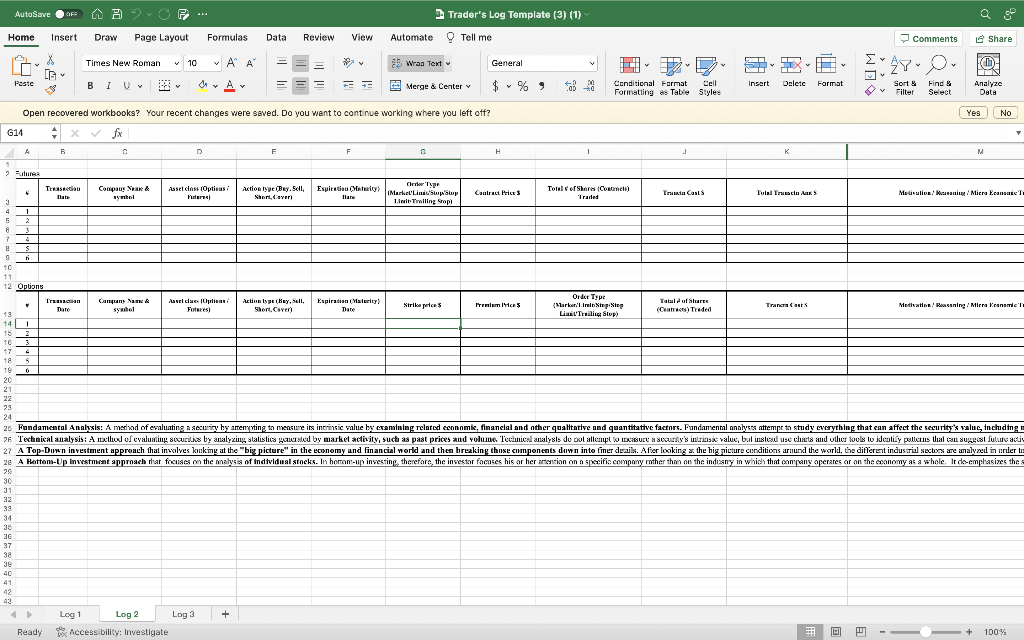Viewport: 1024px width, 640px height.
Task: Apply center horizontal alignment
Action: (300, 86)
